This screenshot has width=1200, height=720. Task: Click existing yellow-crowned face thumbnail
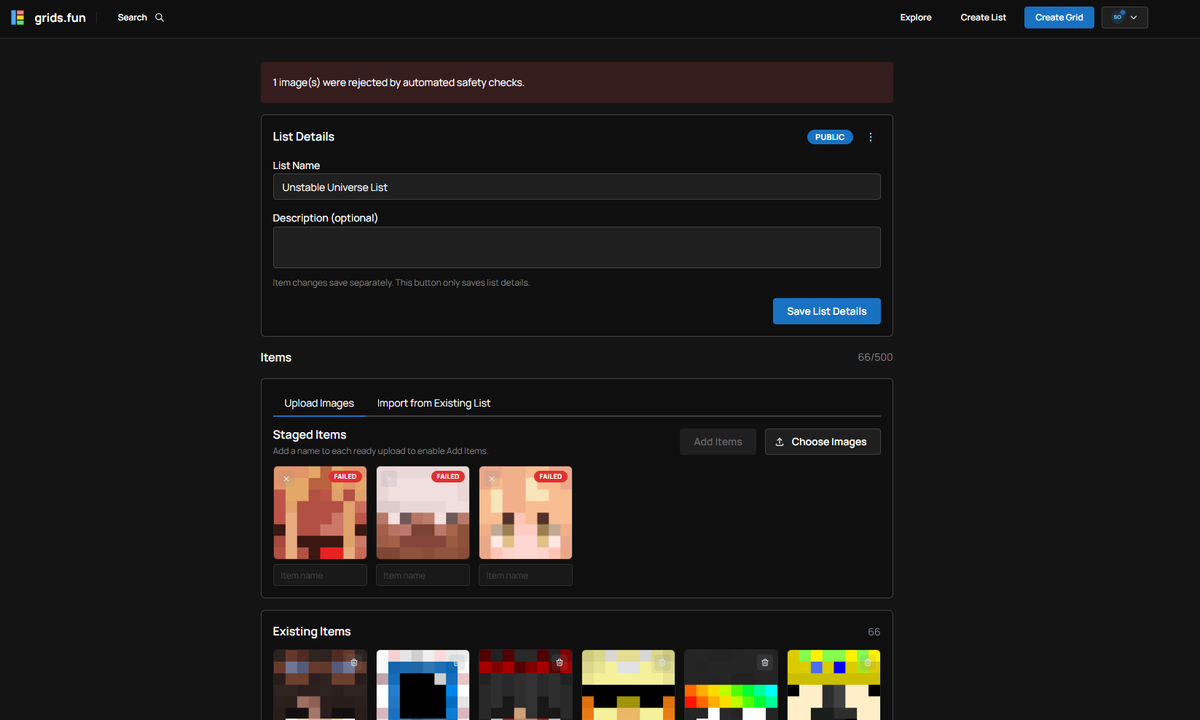pos(834,685)
